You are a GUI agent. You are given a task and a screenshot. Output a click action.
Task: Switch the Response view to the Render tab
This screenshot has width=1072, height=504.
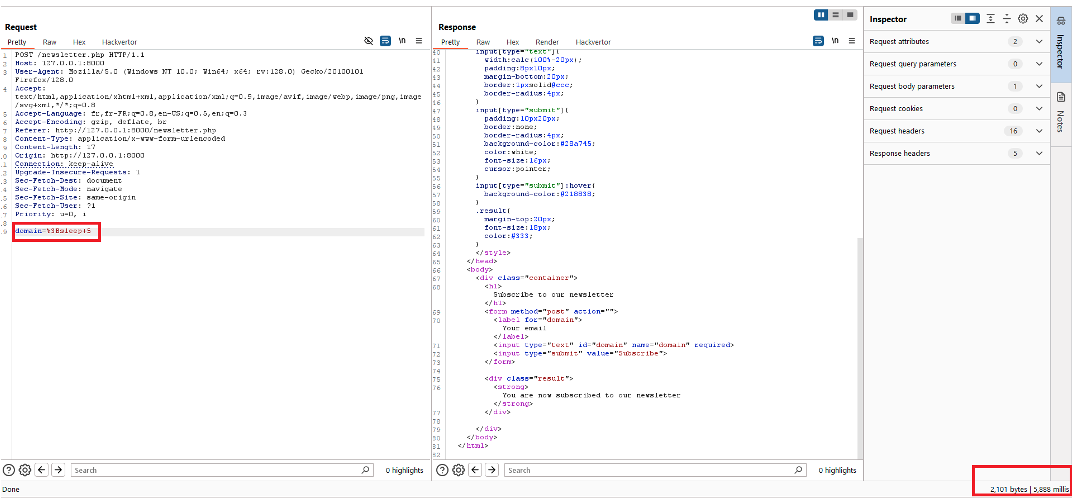click(x=546, y=43)
